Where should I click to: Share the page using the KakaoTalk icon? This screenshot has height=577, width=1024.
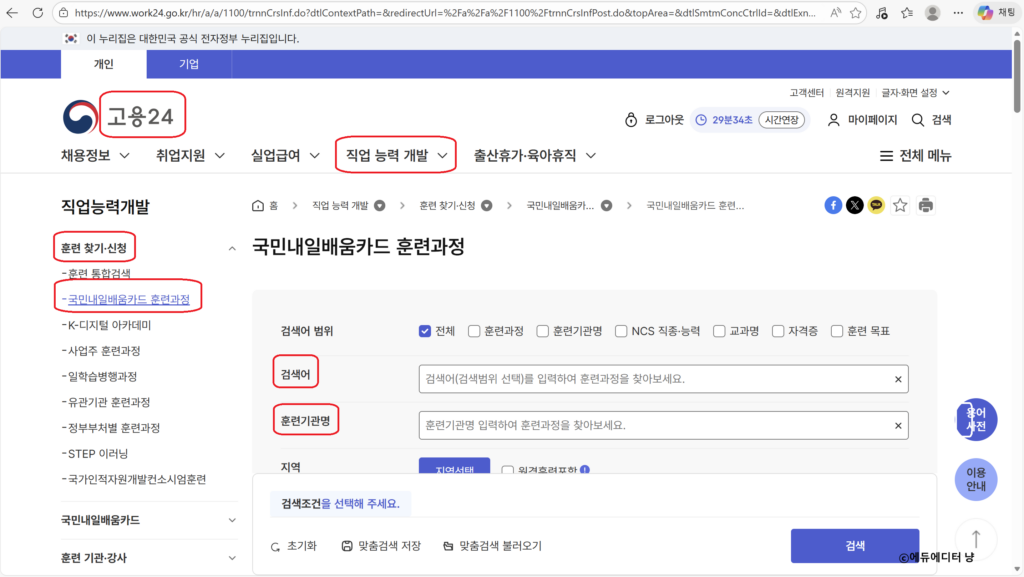[x=876, y=205]
